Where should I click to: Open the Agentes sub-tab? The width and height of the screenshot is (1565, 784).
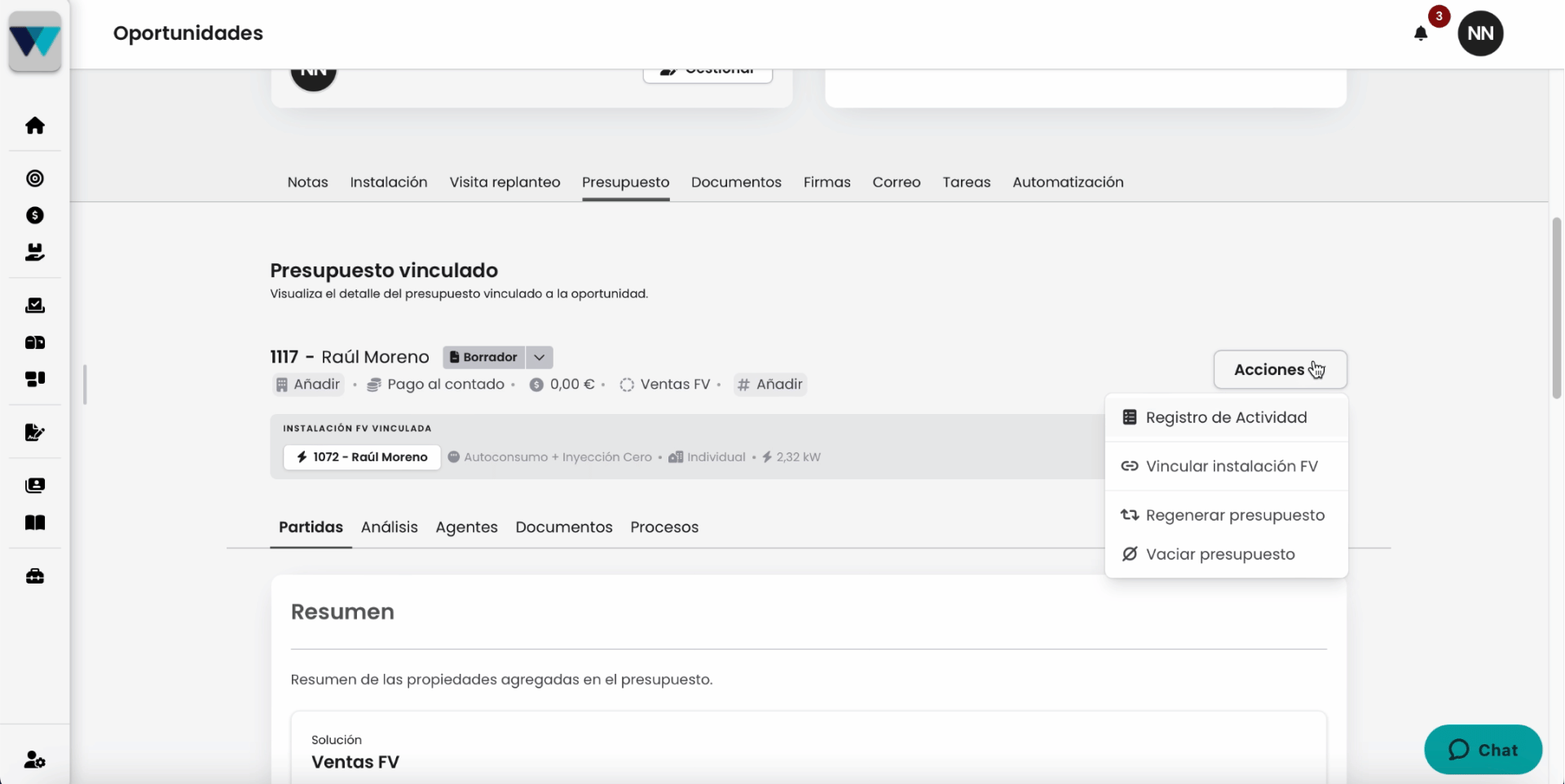pos(466,527)
